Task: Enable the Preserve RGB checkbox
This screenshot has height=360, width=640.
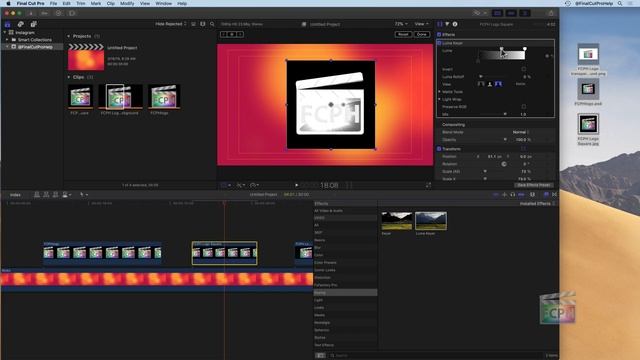Action: 524,107
